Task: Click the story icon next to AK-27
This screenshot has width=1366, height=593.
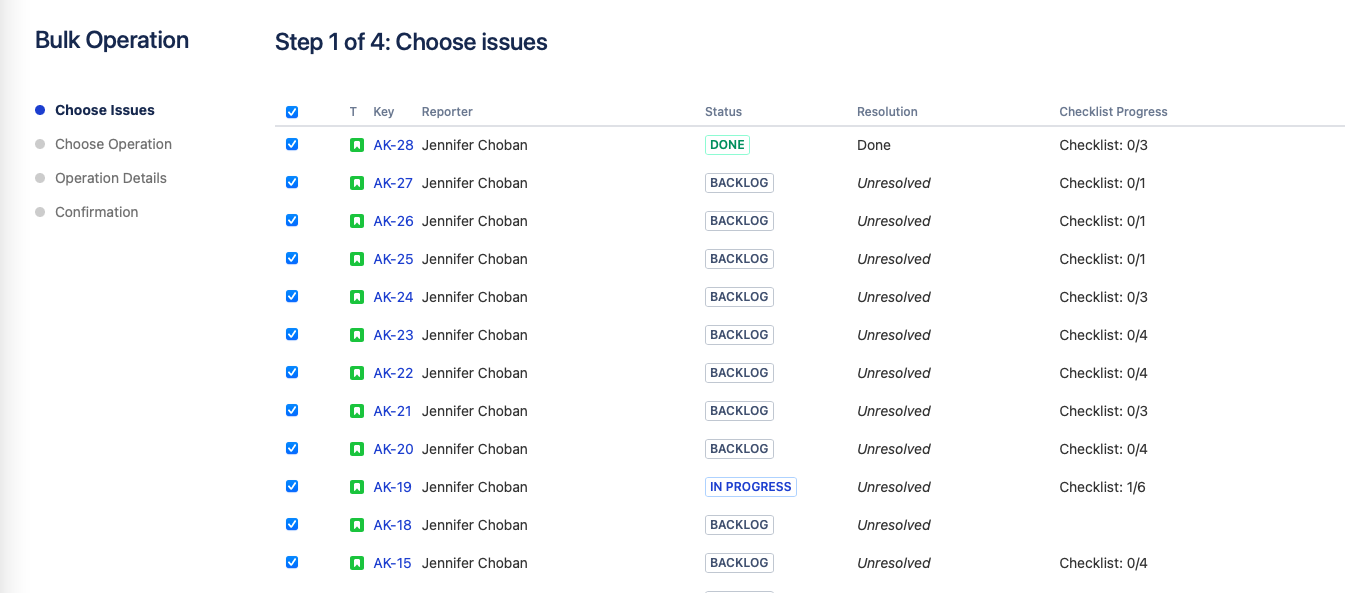Action: tap(357, 183)
